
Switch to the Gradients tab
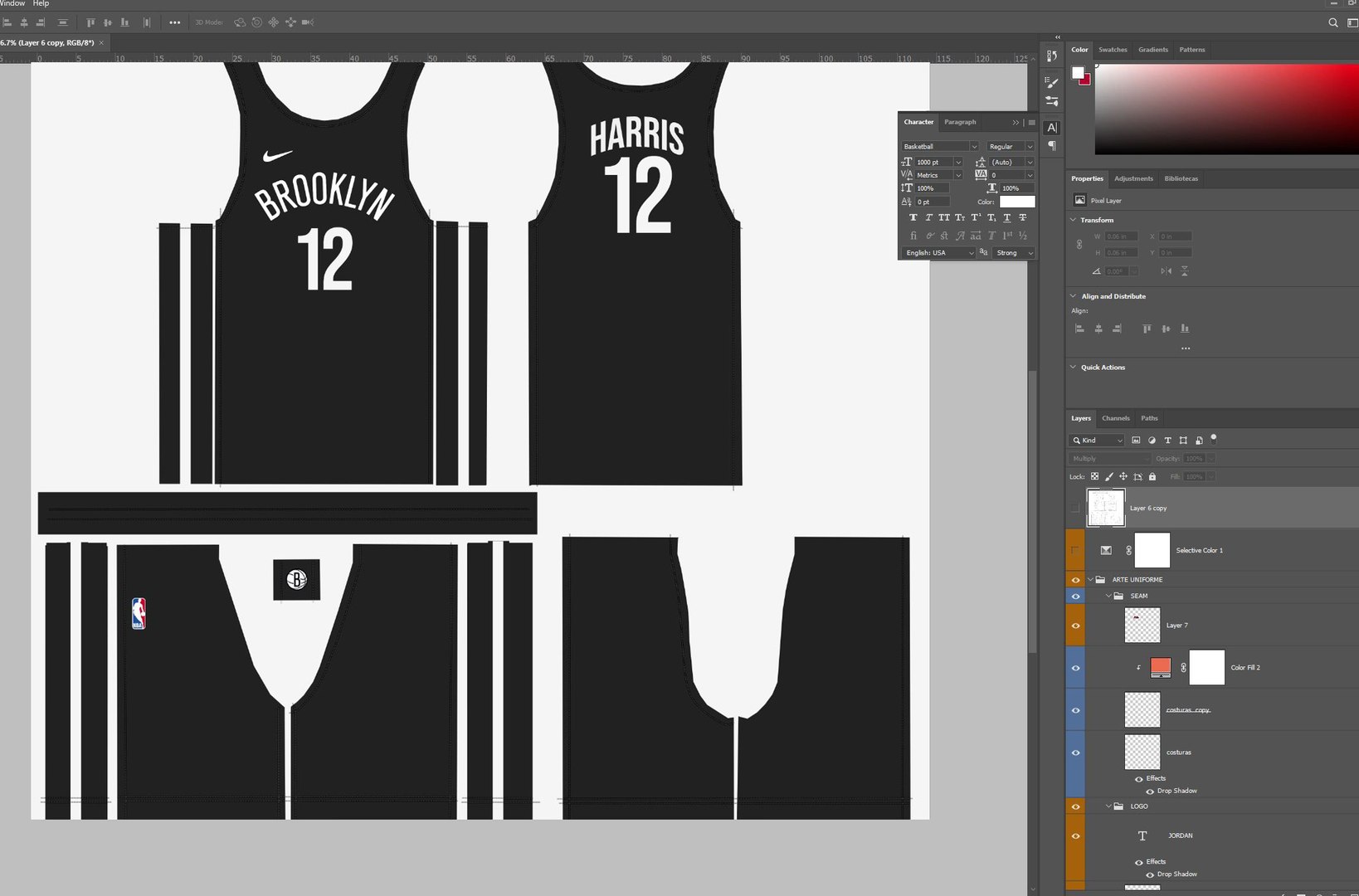(1152, 50)
